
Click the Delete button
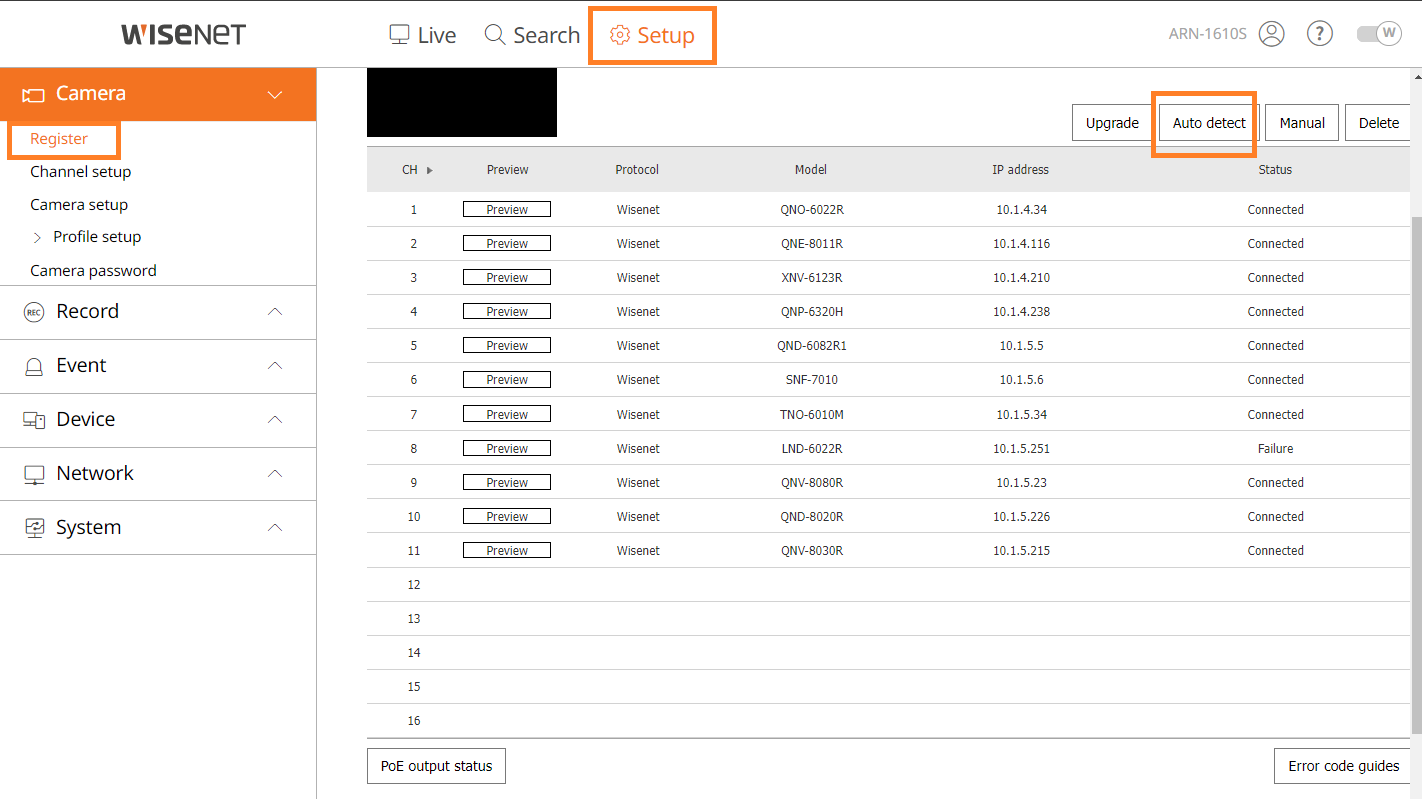click(1379, 123)
